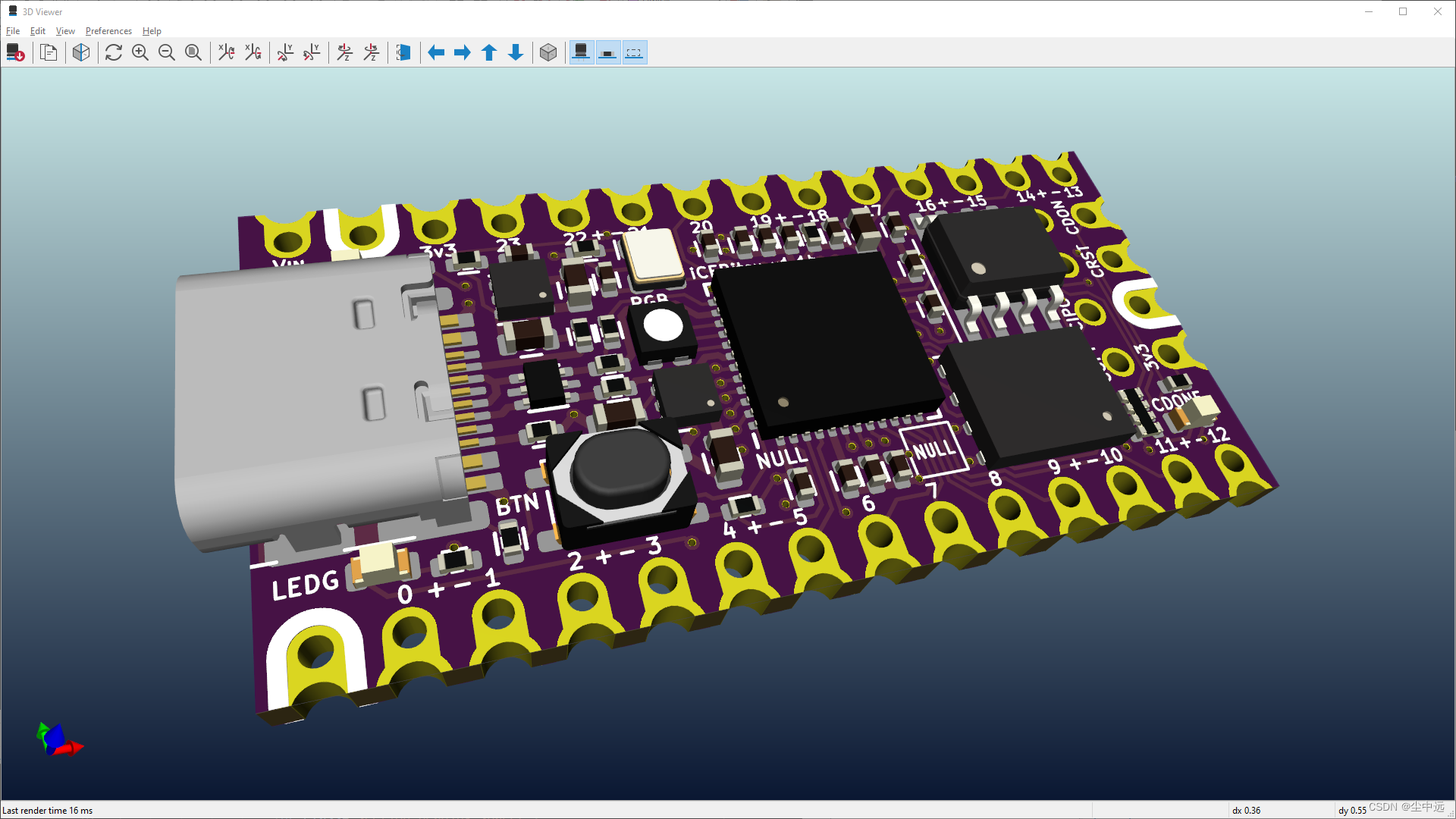
Task: Click the flip board icon
Action: click(404, 52)
